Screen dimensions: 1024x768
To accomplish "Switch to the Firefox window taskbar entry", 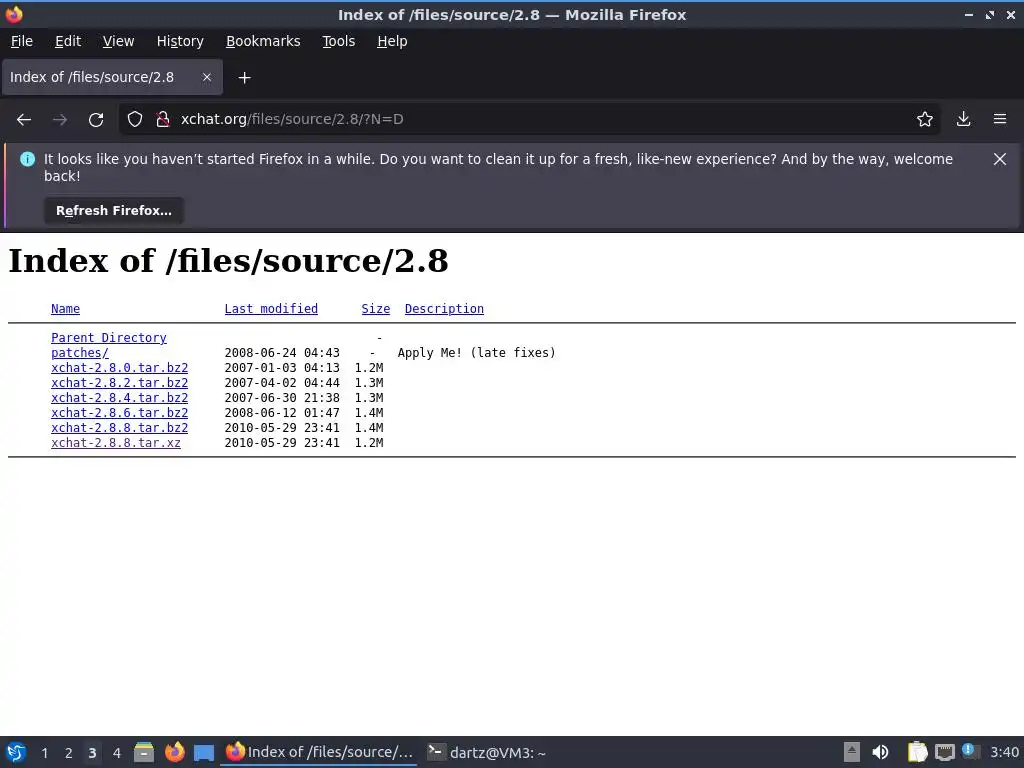I will point(319,752).
